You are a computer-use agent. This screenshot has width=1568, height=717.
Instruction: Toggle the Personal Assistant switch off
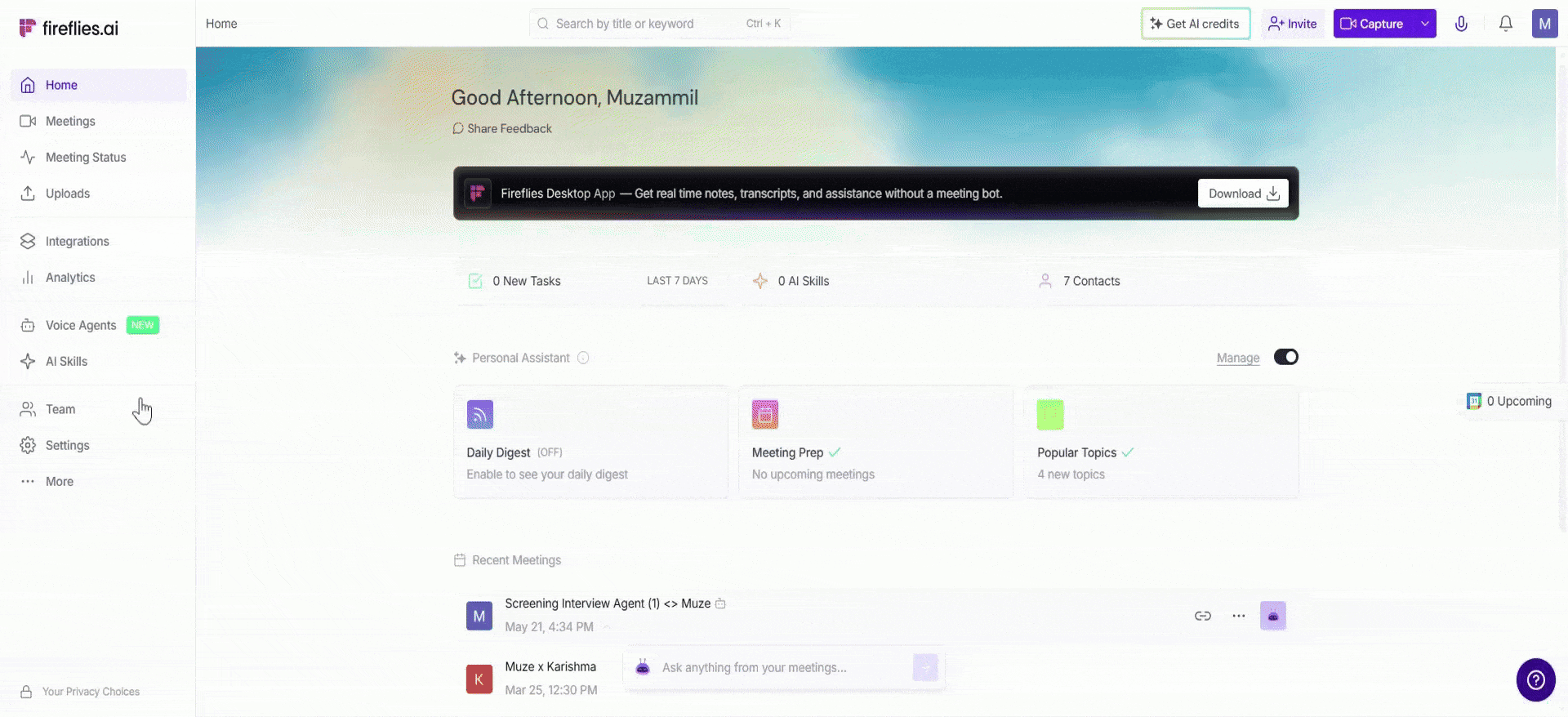1286,357
